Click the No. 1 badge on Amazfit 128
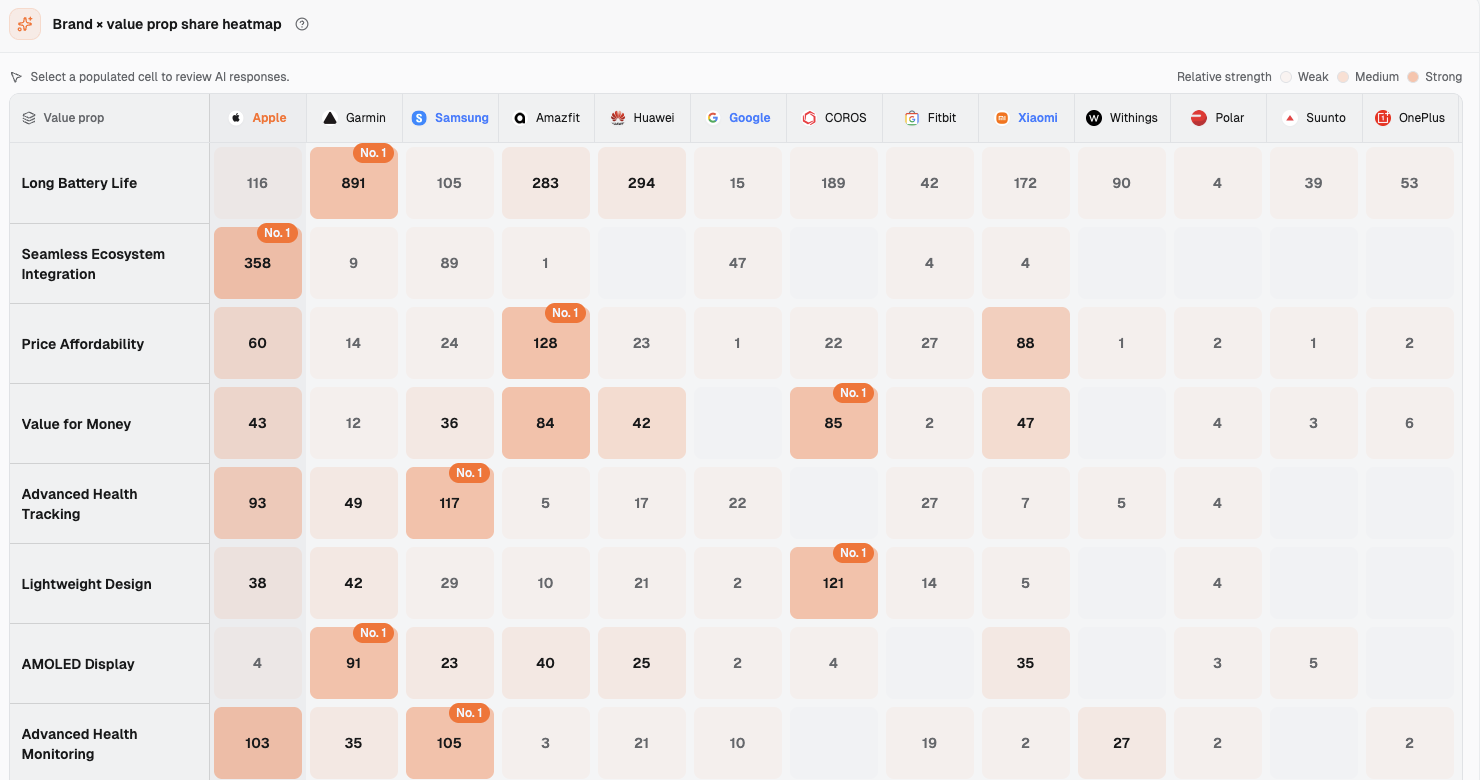 565,313
